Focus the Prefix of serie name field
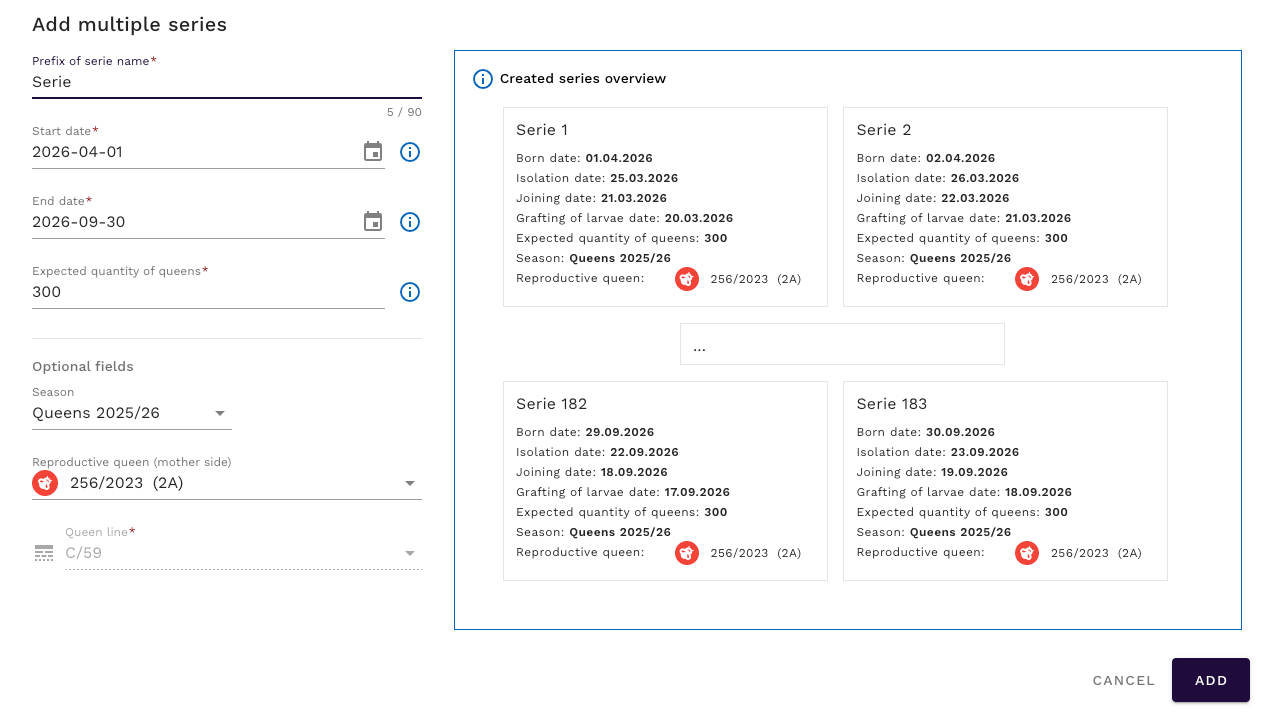The height and width of the screenshot is (721, 1275). 200,82
